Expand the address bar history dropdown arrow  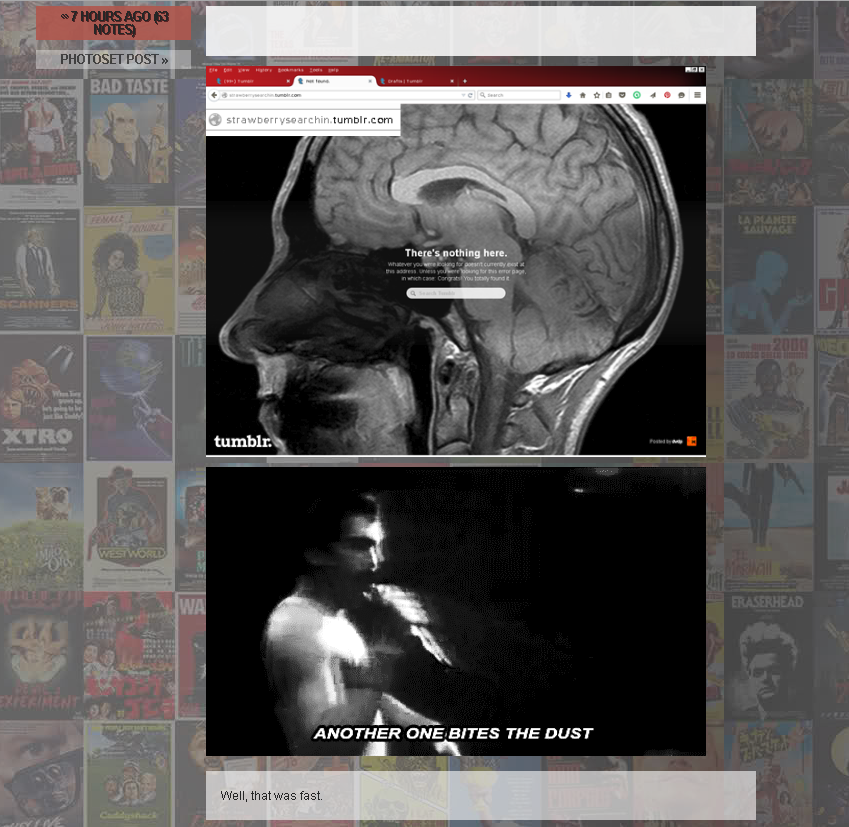coord(463,95)
